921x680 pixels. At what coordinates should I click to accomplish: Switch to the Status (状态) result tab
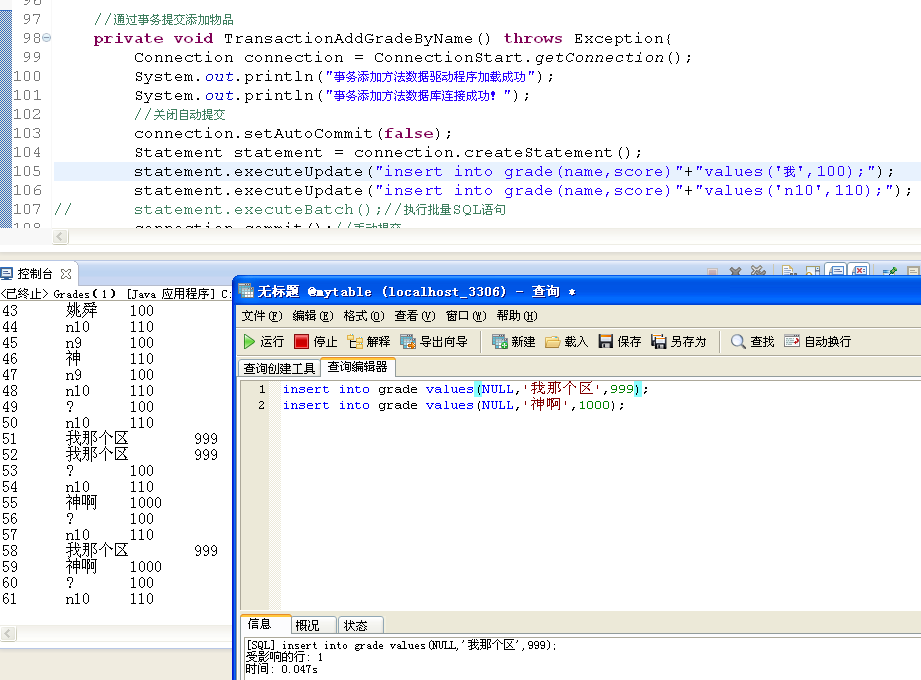[x=361, y=625]
